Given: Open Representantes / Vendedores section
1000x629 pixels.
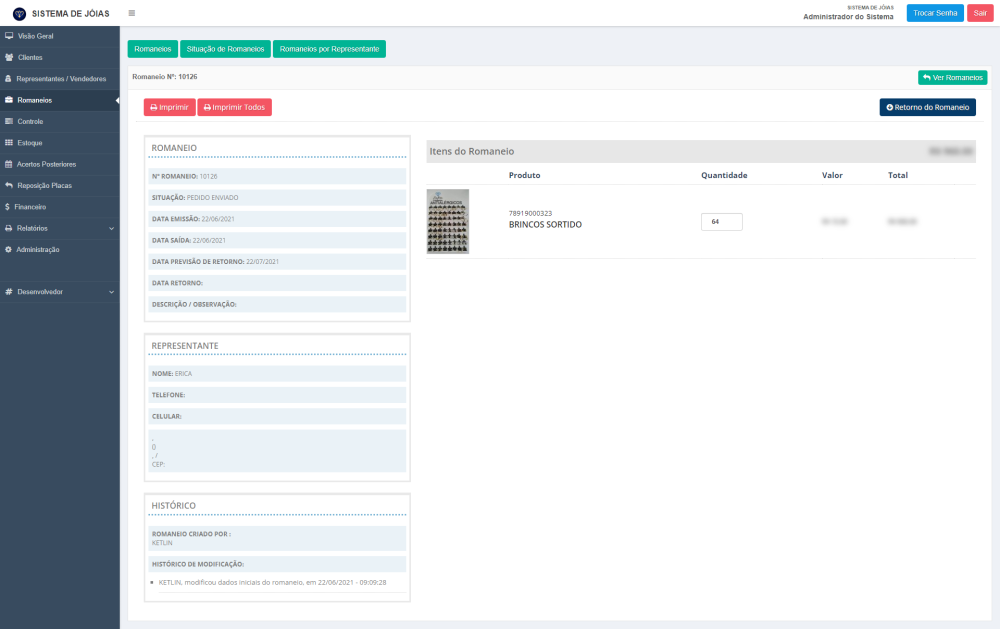Looking at the screenshot, I should pos(60,79).
